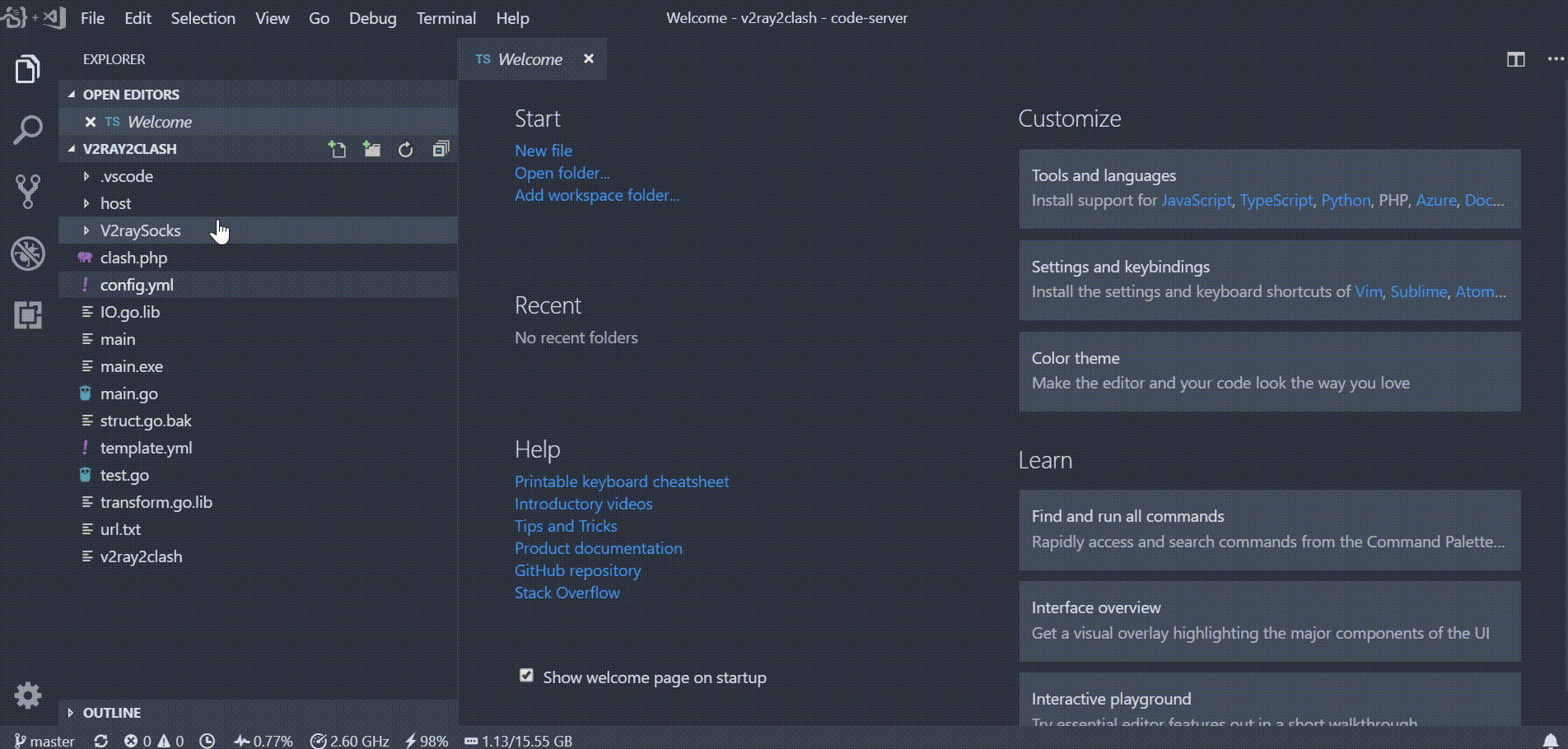The width and height of the screenshot is (1568, 749).
Task: Expand the V2raySocks folder
Action: tap(258, 230)
